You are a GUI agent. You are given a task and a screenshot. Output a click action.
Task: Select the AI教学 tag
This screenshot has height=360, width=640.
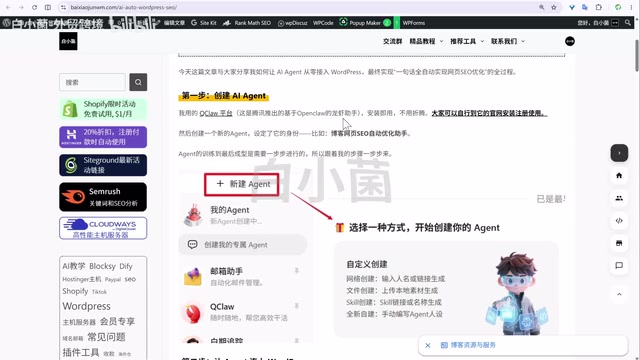pos(73,266)
